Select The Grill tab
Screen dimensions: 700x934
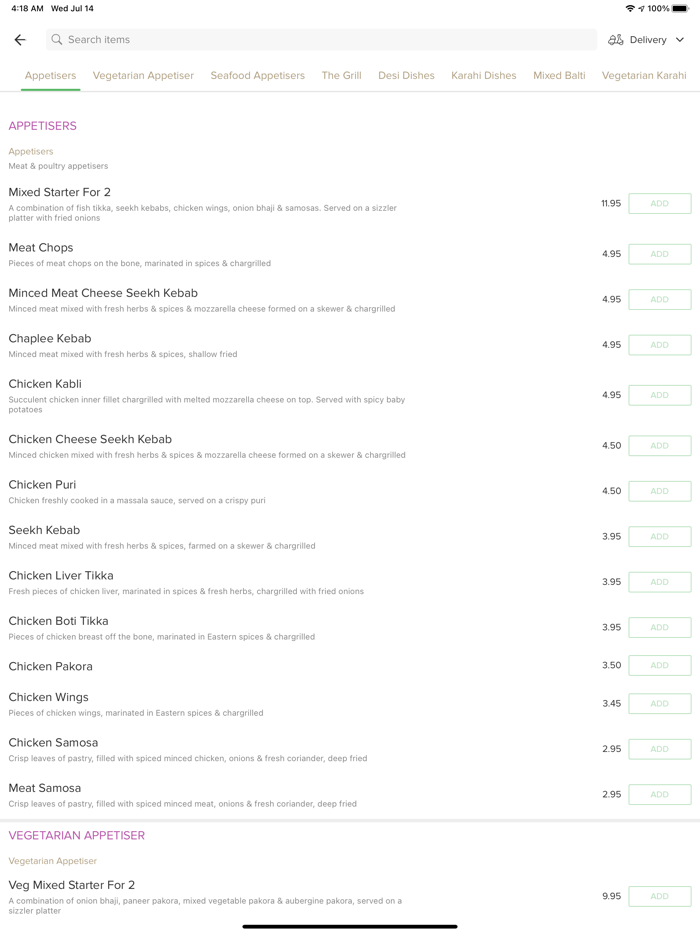(x=341, y=75)
